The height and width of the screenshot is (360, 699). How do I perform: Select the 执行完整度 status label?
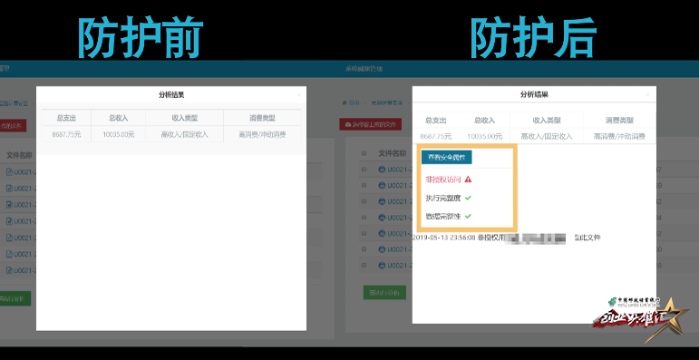(443, 198)
